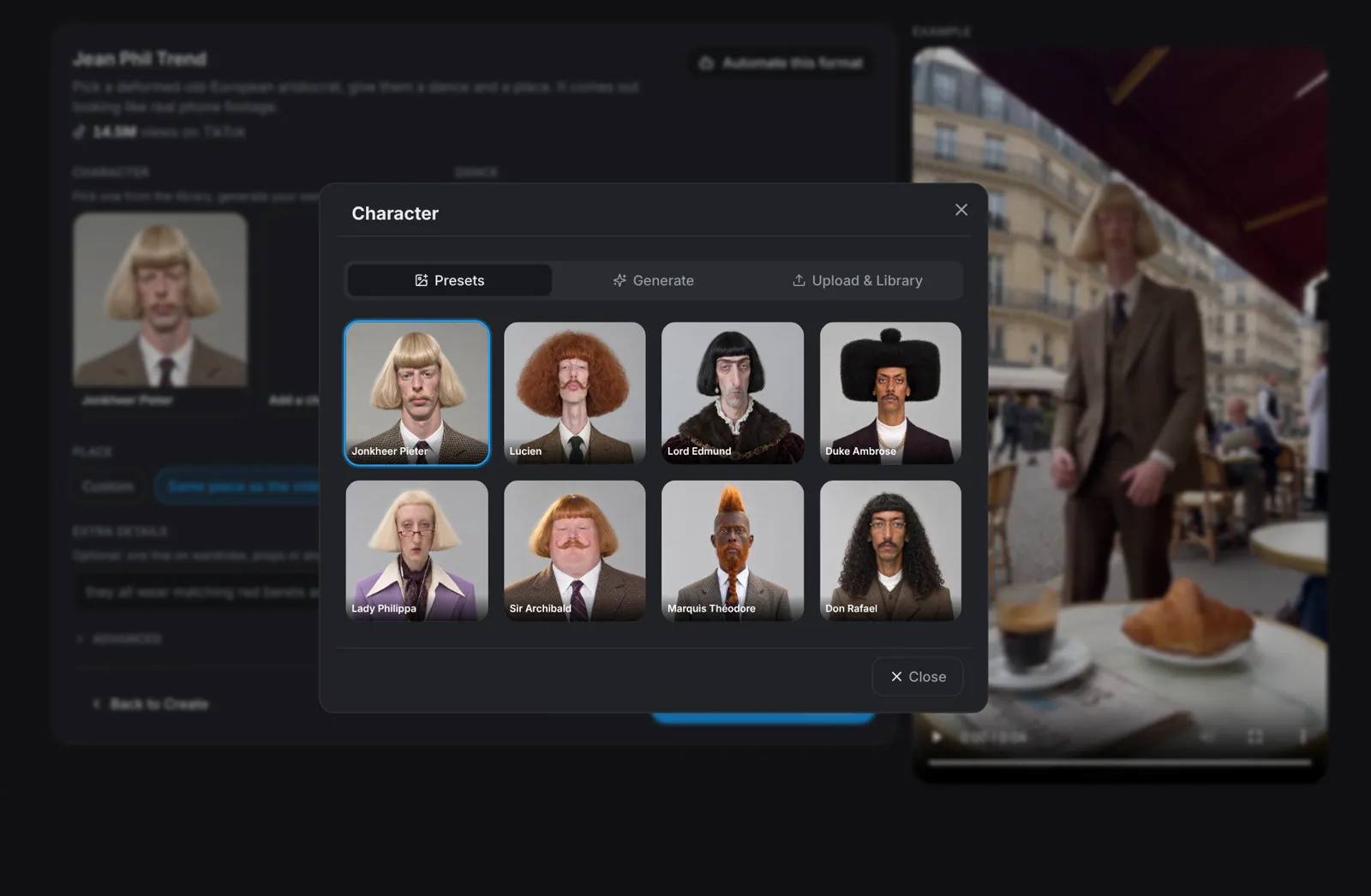The height and width of the screenshot is (896, 1371).
Task: Open the example video more options menu
Action: pos(1302,737)
